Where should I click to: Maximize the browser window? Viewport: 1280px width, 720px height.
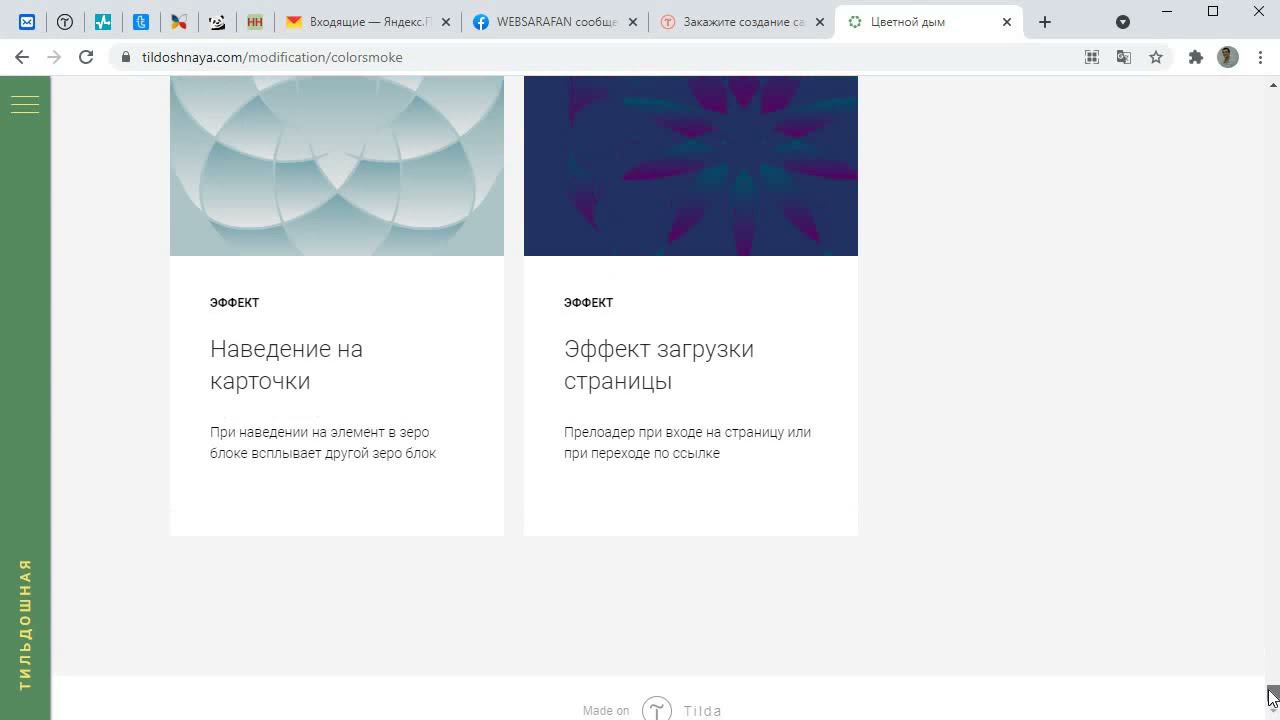coord(1213,11)
